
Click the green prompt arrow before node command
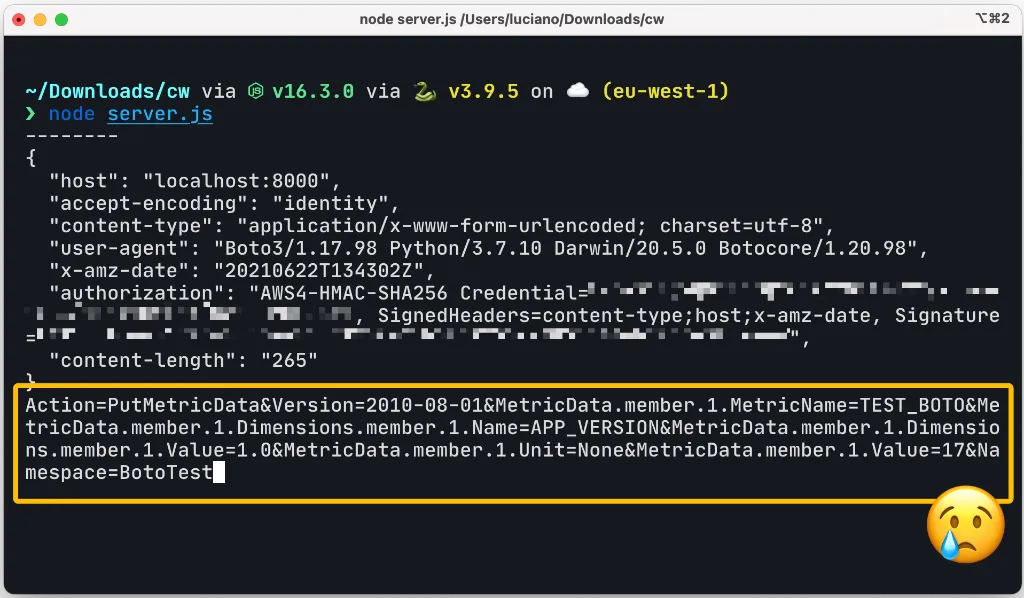point(30,114)
